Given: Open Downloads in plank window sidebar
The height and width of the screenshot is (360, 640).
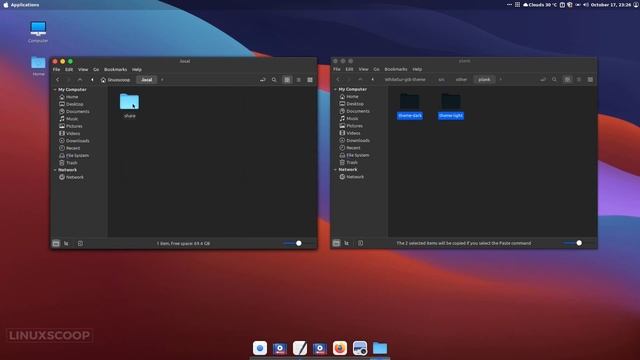Looking at the screenshot, I should [354, 141].
